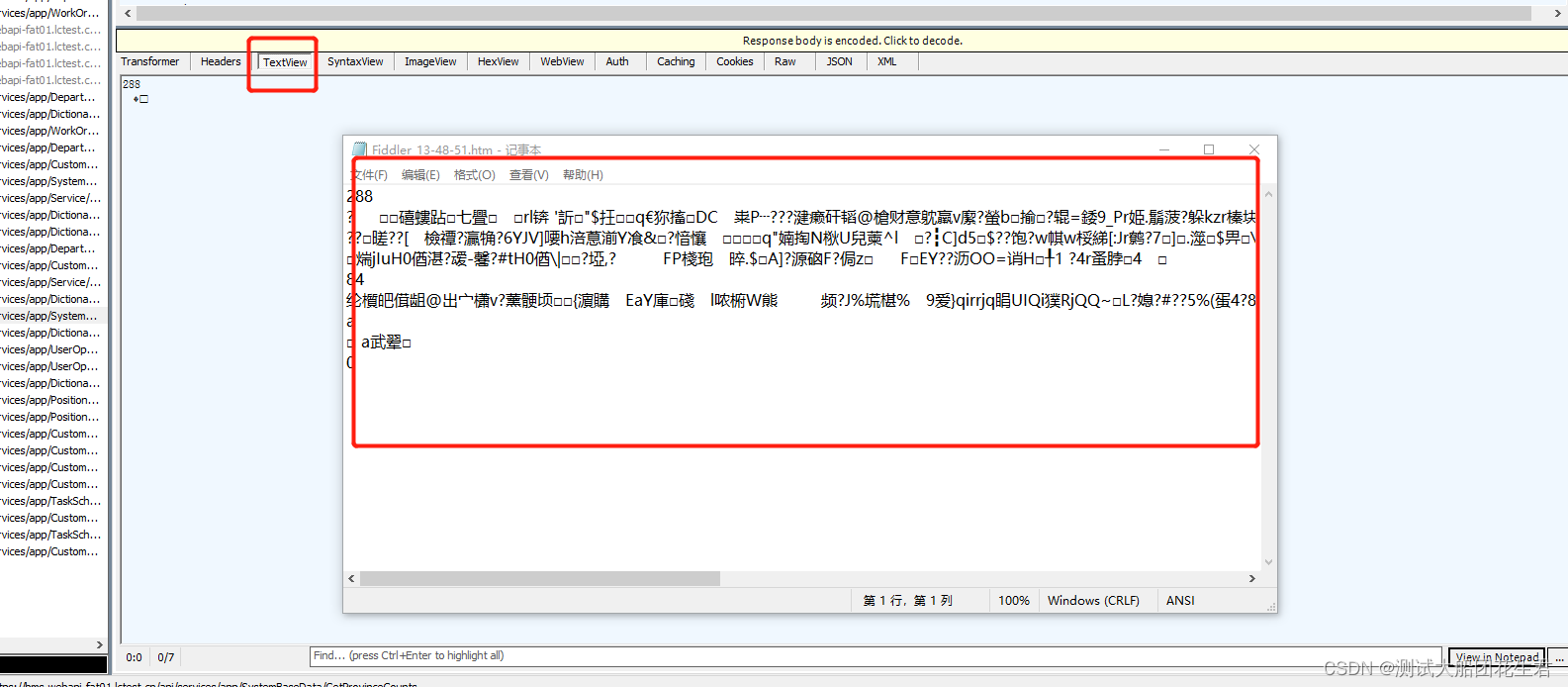Click Notepad vertical scrollbar down arrow
Image resolution: width=1568 pixels, height=687 pixels.
pos(1268,562)
